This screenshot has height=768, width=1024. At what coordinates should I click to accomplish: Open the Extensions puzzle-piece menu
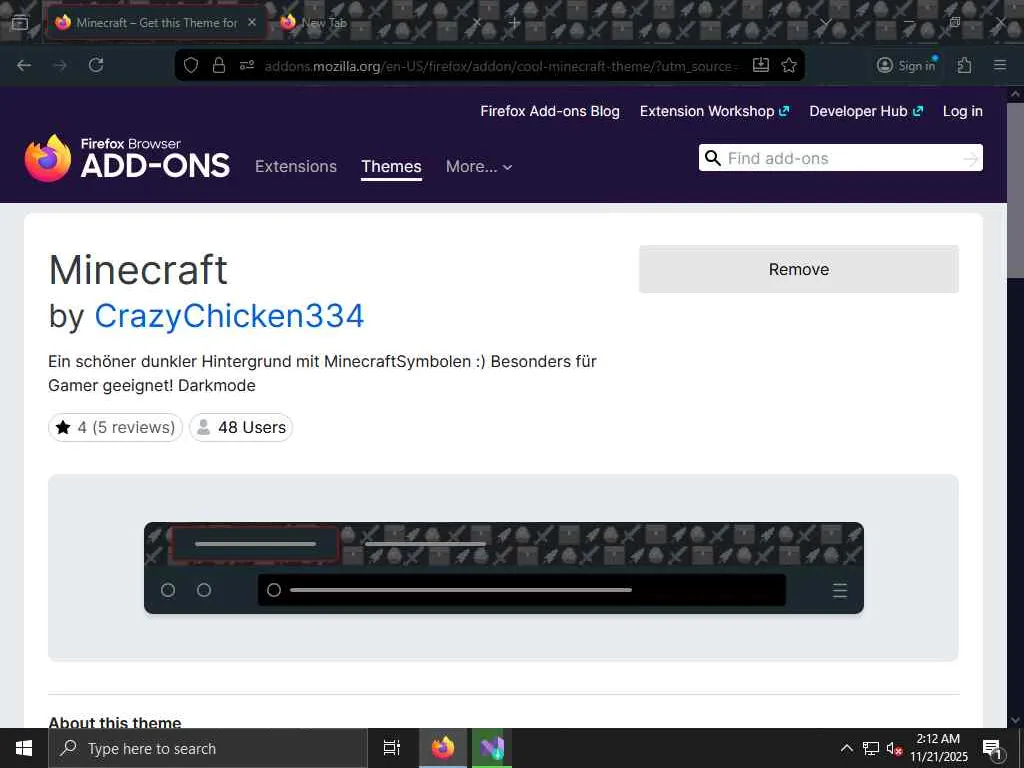[965, 65]
